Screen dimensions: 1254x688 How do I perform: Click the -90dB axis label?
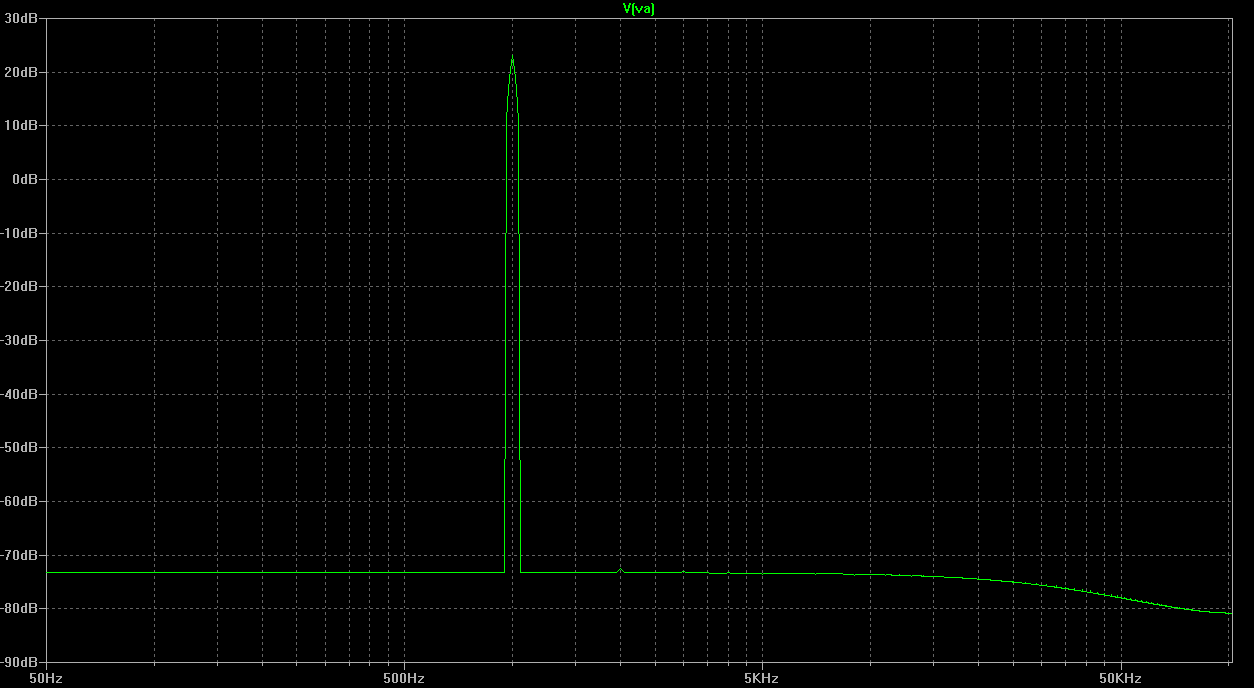(20, 662)
